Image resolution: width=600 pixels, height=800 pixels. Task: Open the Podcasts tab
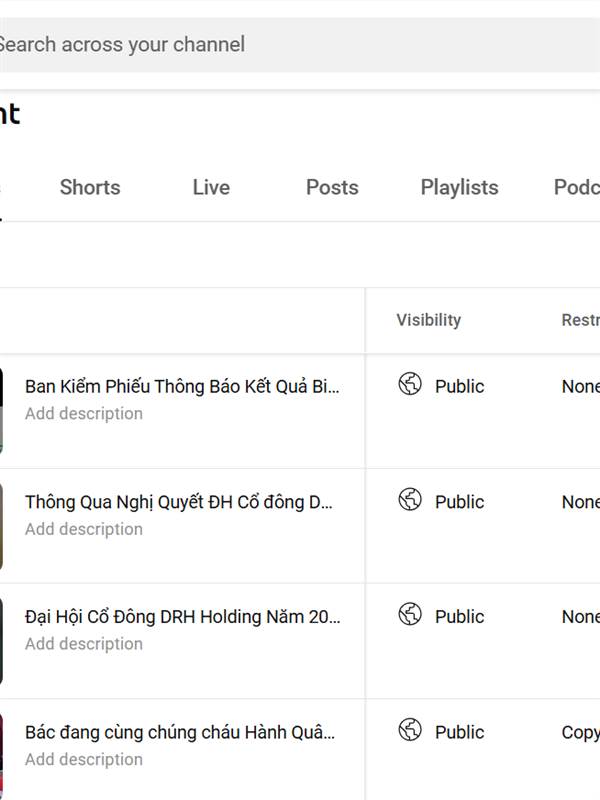pyautogui.click(x=577, y=187)
